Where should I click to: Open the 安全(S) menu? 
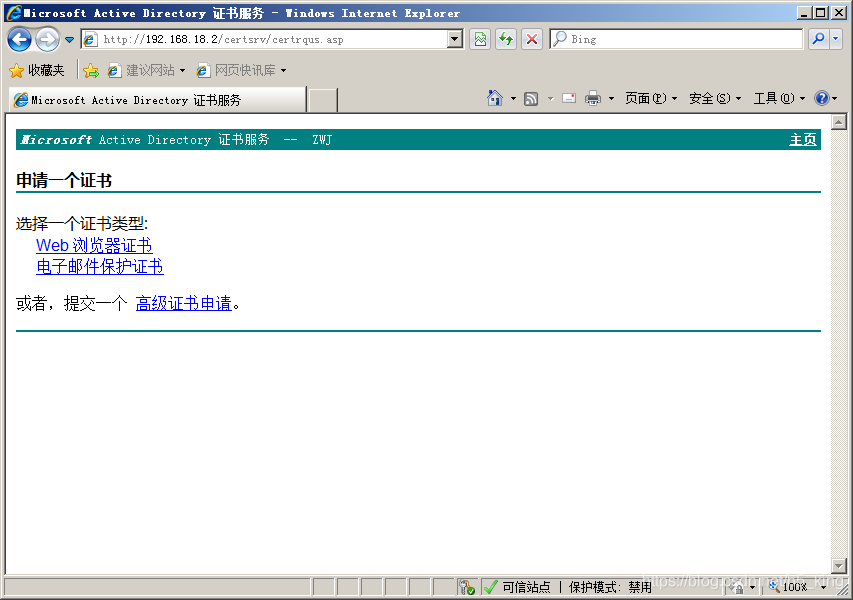tap(715, 98)
